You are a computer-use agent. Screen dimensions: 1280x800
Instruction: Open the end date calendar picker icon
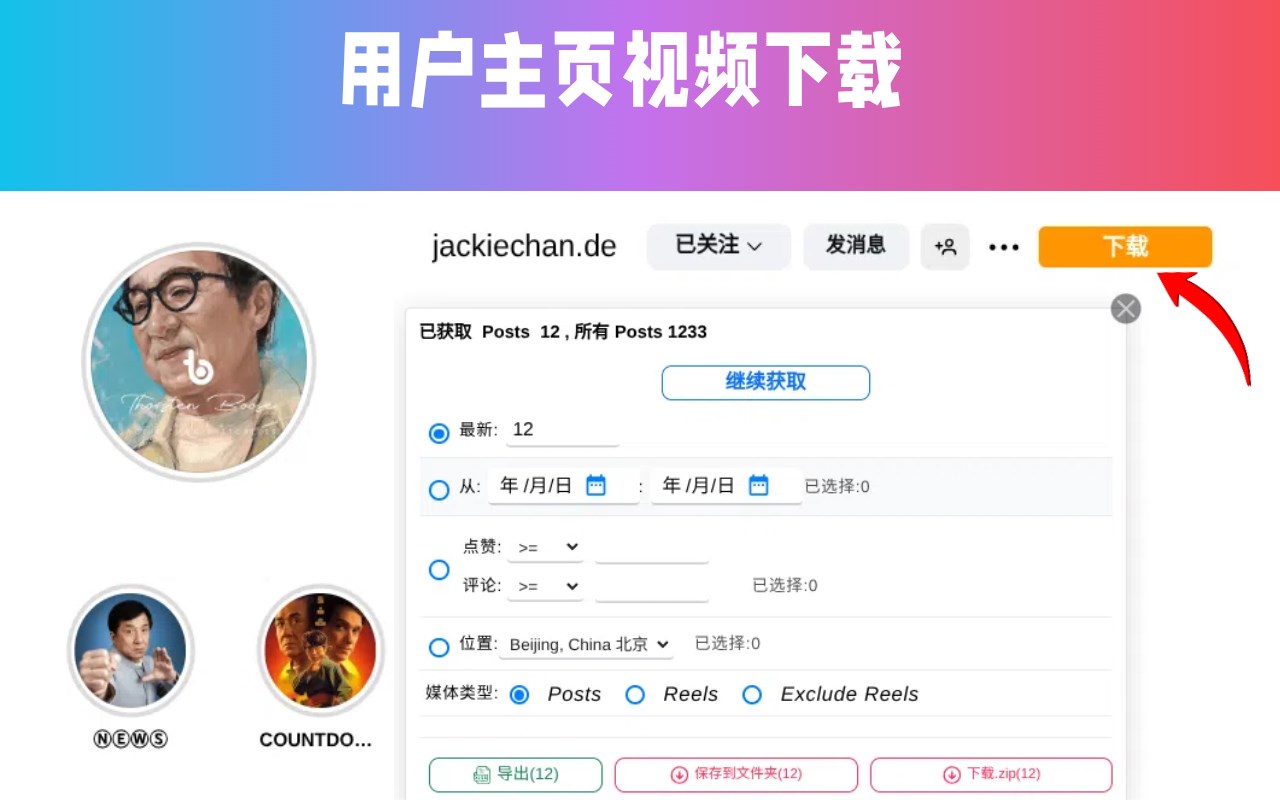pos(759,486)
